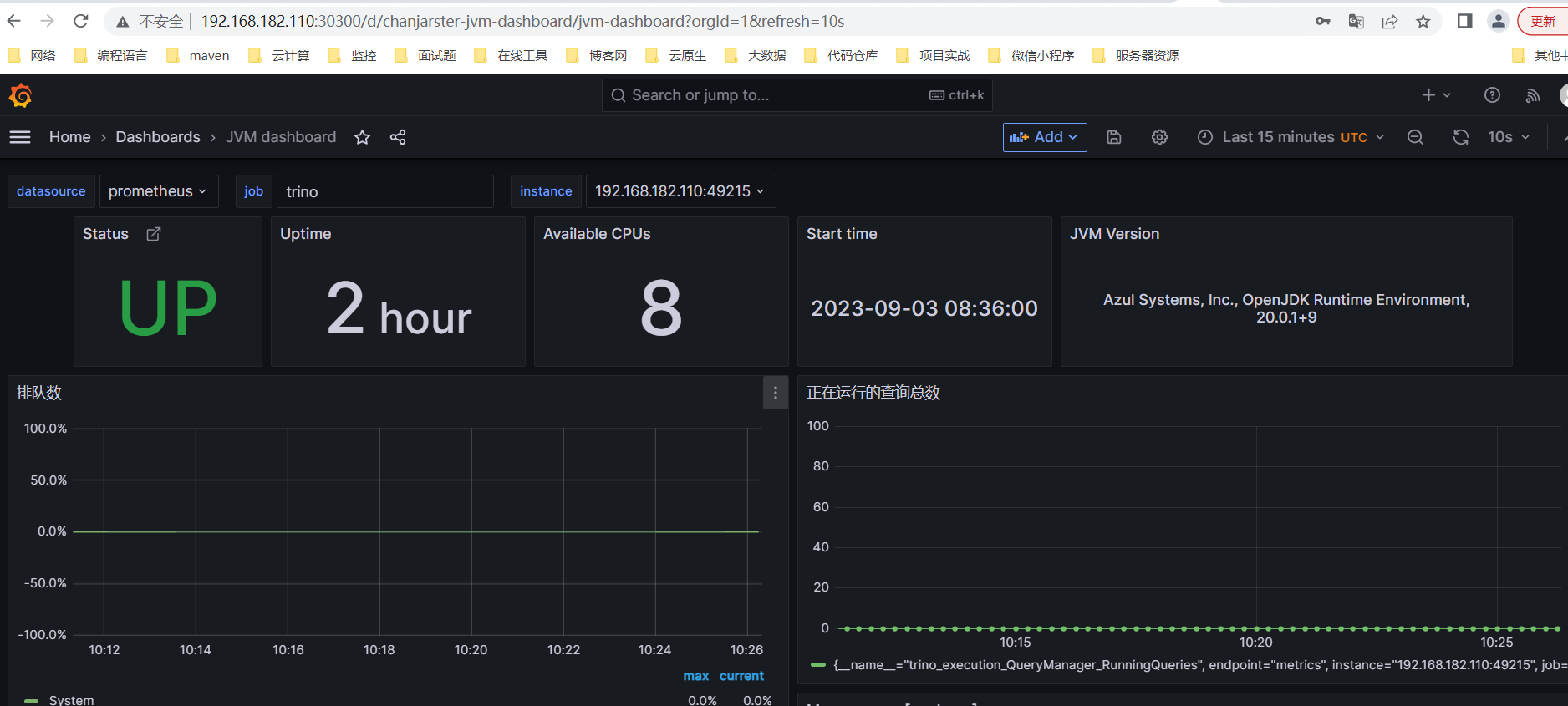This screenshot has height=706, width=1568.
Task: Open the Grafana help question-mark icon
Action: pos(1492,95)
